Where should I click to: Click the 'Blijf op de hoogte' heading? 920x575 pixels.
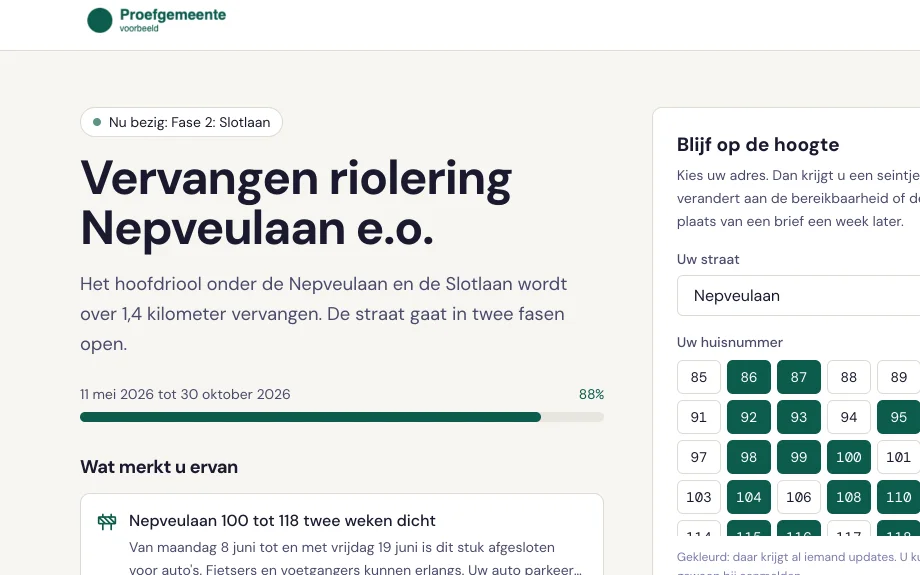[x=758, y=145]
